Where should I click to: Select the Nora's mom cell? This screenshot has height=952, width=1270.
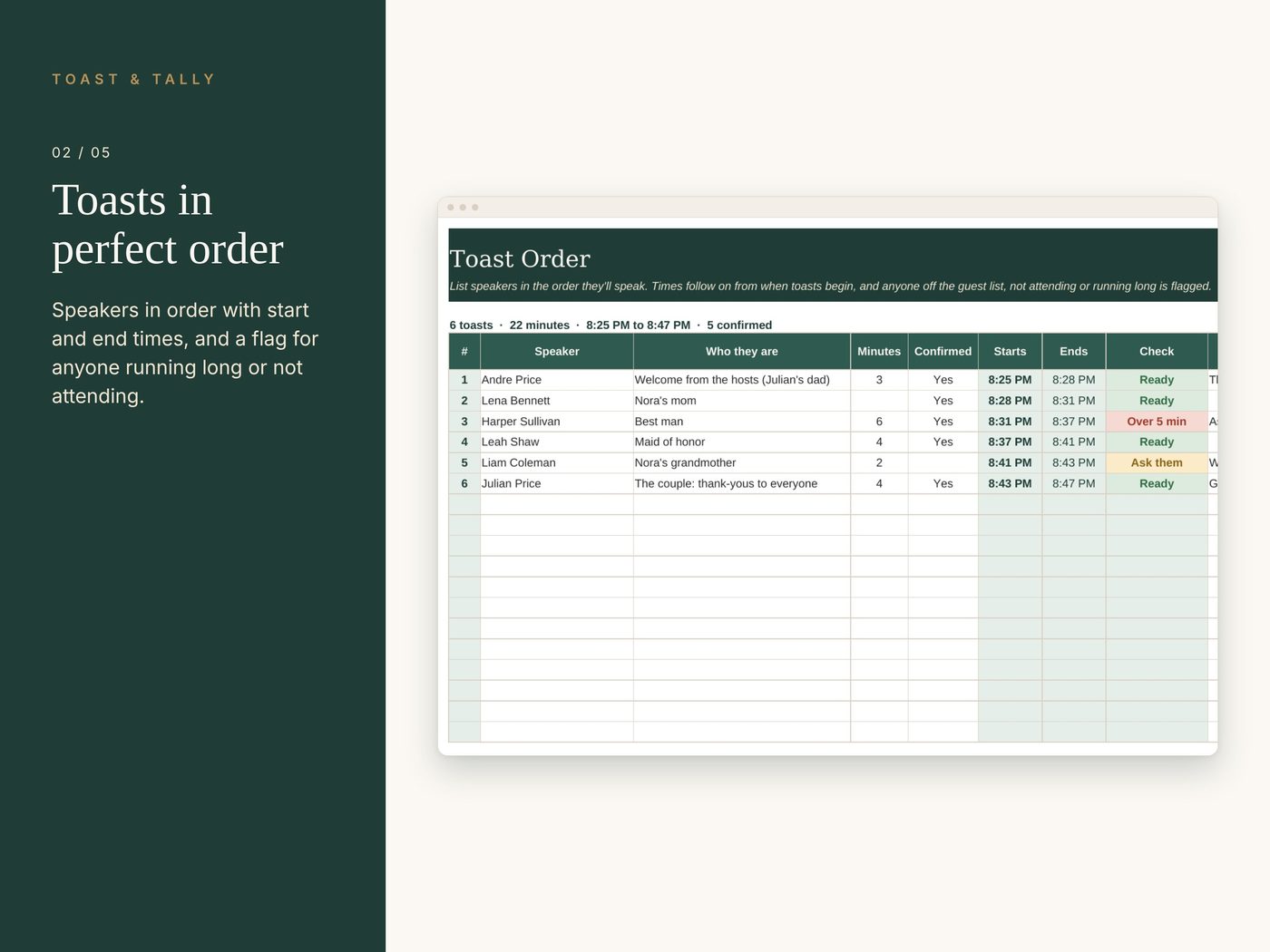coord(741,401)
